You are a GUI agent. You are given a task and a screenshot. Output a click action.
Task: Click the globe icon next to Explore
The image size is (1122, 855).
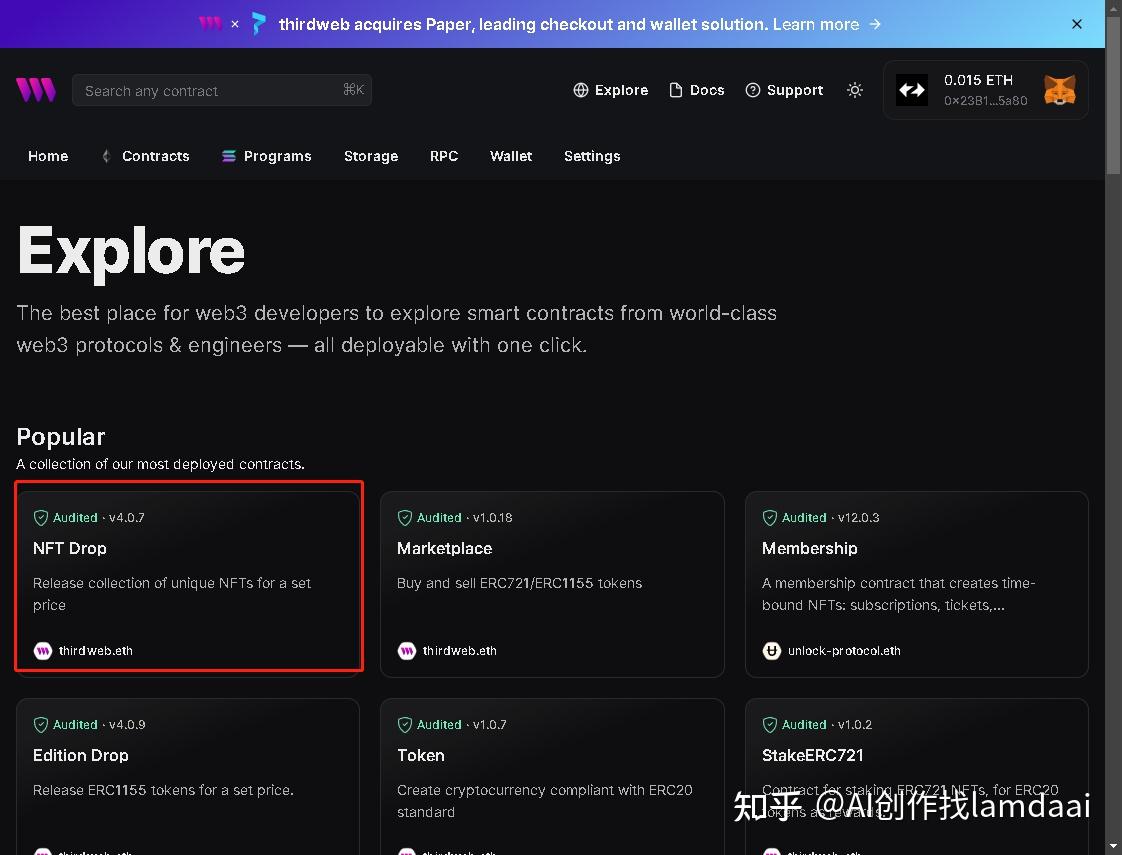pos(580,89)
